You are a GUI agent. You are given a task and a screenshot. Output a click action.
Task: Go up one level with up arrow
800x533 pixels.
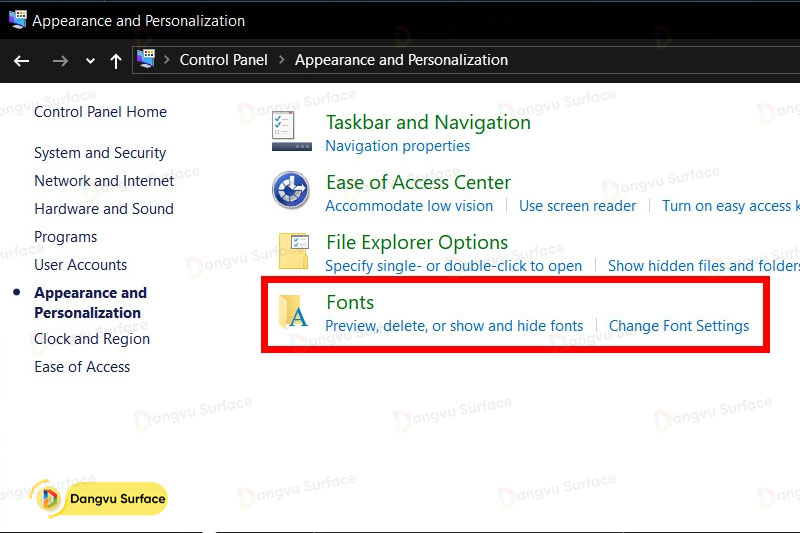116,61
